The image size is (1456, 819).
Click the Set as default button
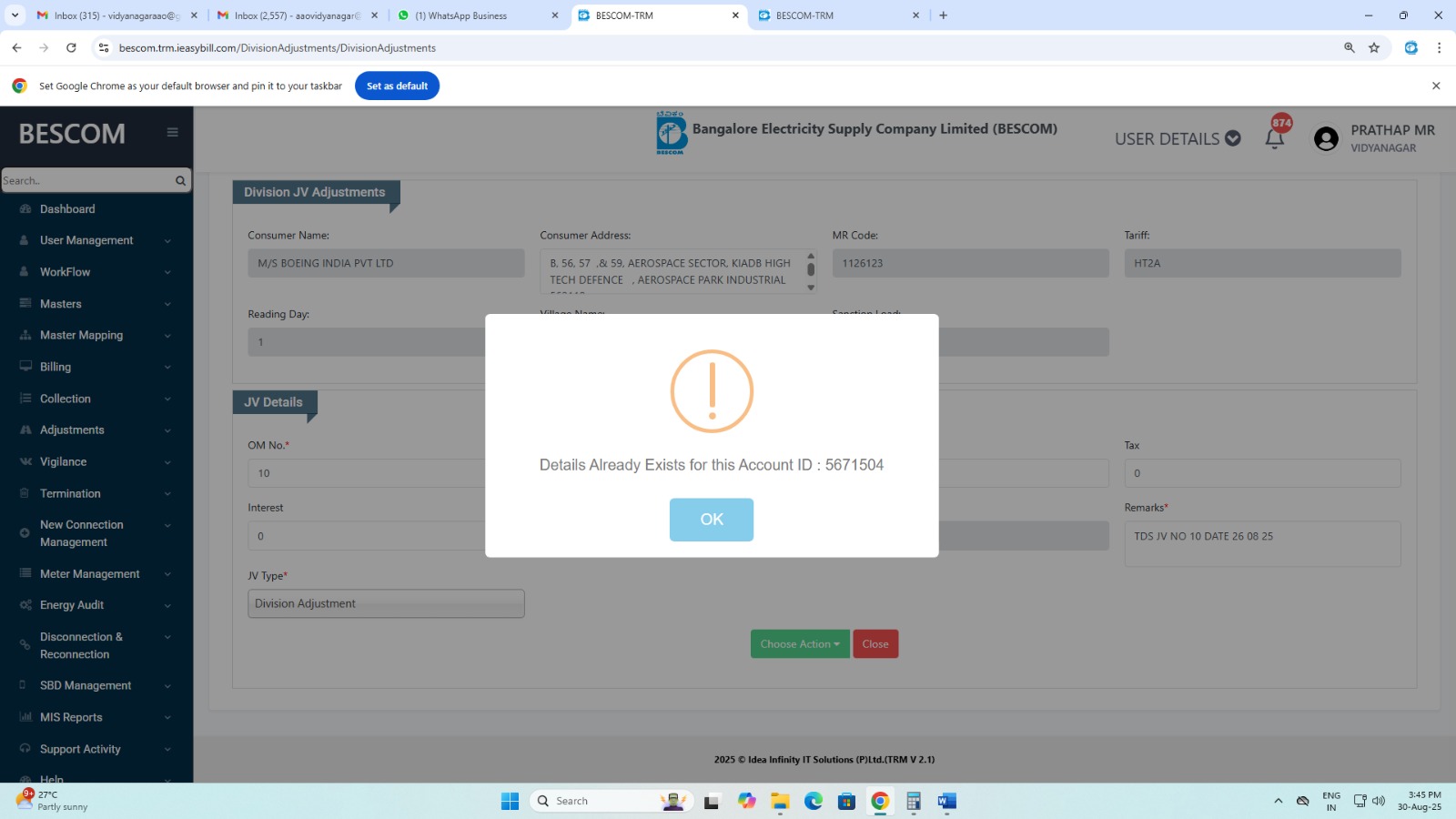click(x=397, y=86)
